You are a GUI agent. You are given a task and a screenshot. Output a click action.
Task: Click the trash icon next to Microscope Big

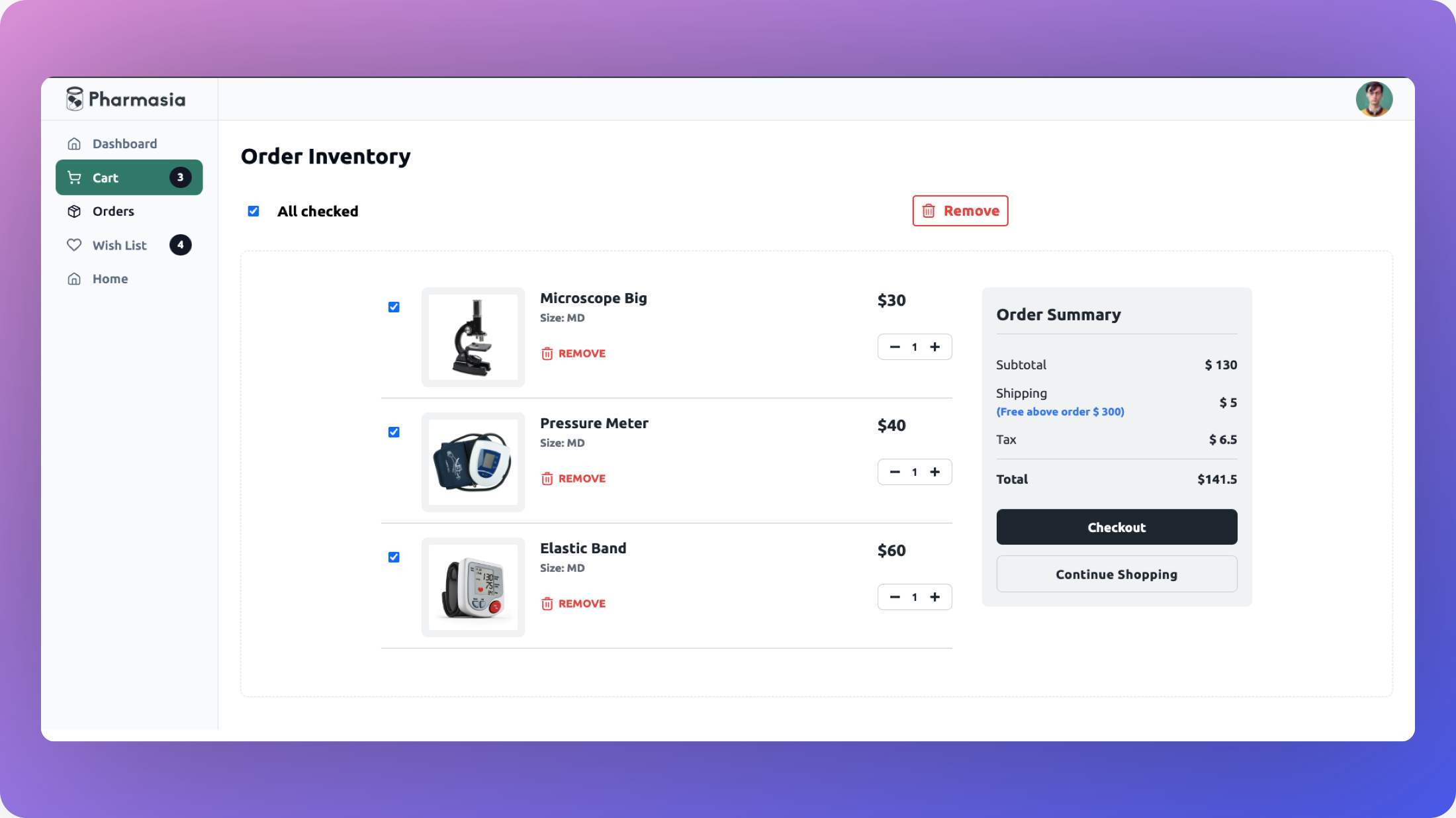click(546, 353)
